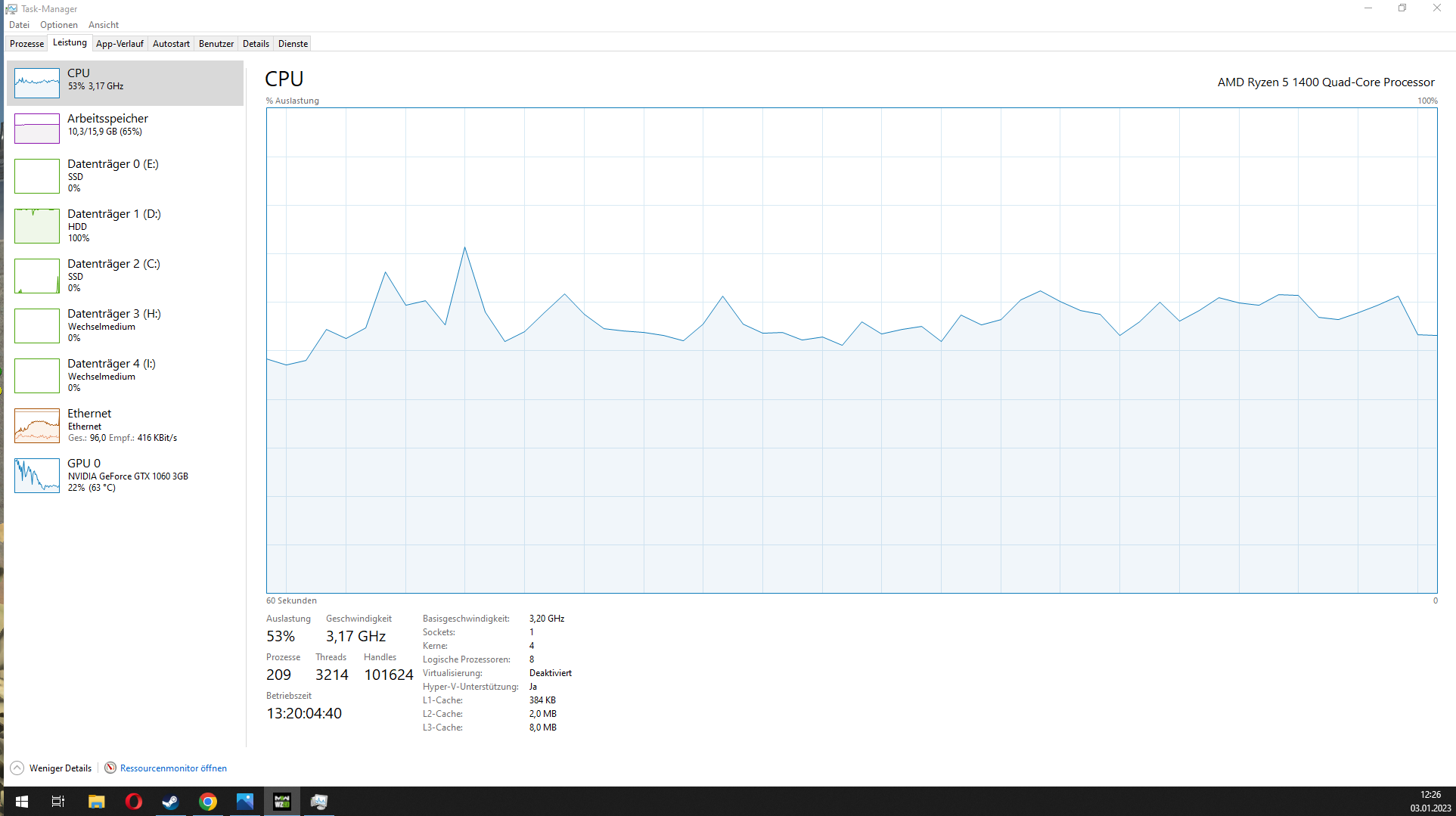Click the Virtualisierung value Deaktiviert
The image size is (1456, 816).
551,673
